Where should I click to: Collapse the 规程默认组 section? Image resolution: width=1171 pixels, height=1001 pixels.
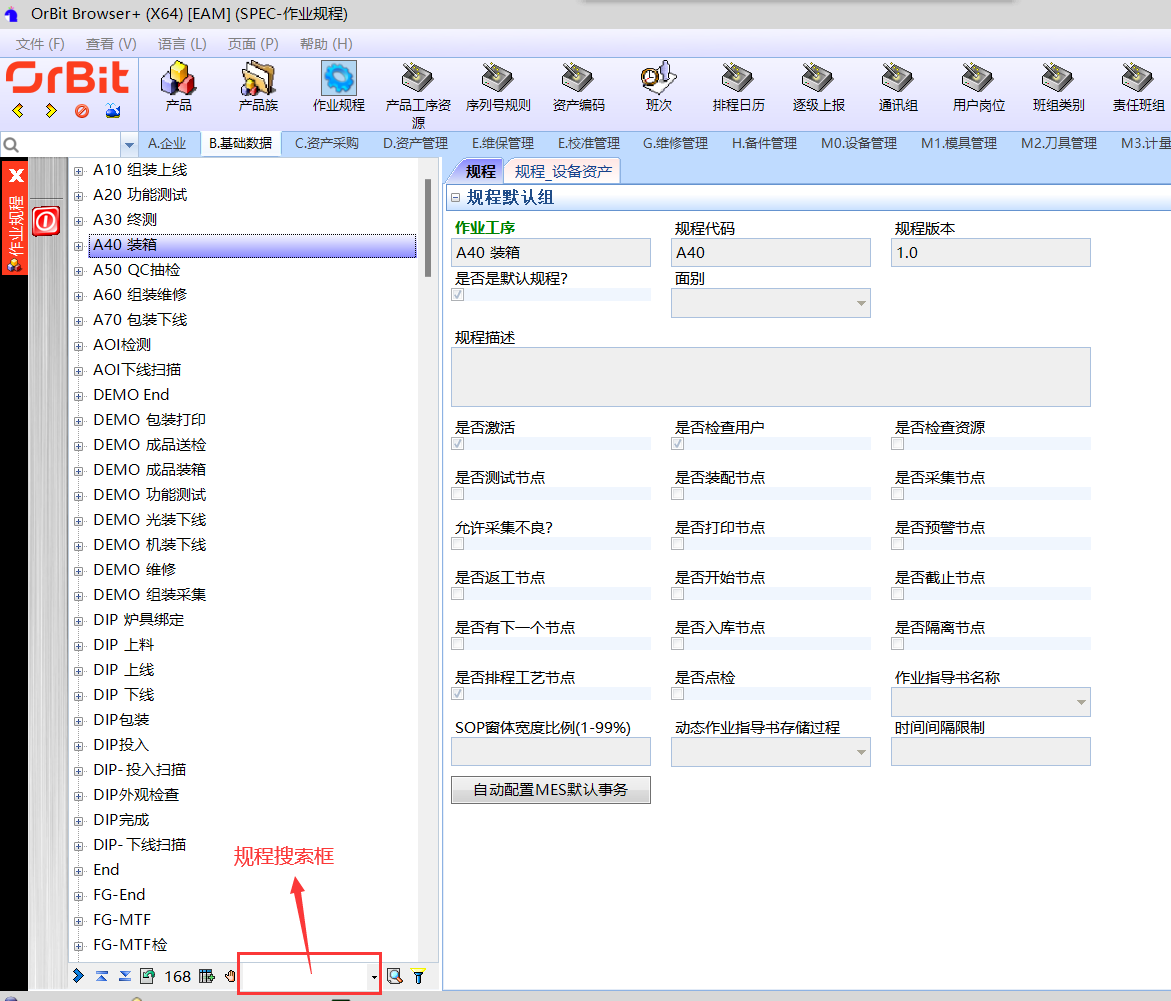(x=456, y=198)
